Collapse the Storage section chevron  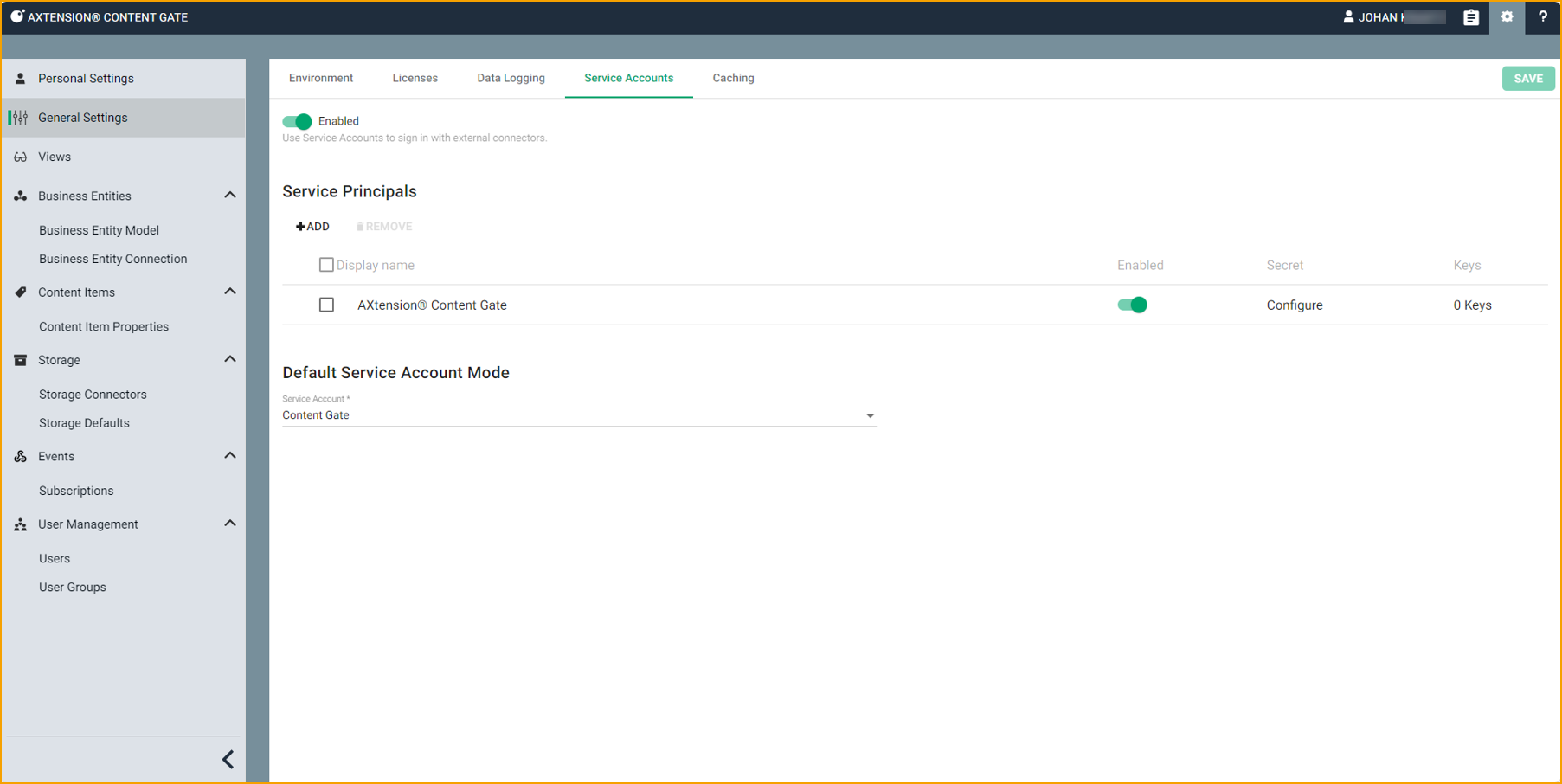click(230, 359)
